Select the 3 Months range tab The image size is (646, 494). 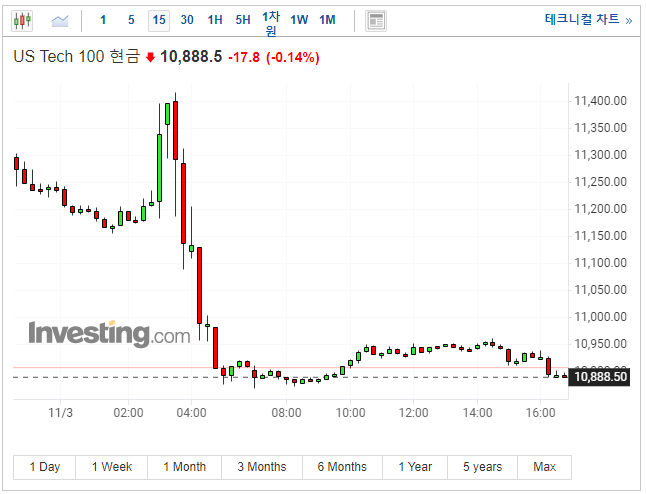[x=262, y=467]
